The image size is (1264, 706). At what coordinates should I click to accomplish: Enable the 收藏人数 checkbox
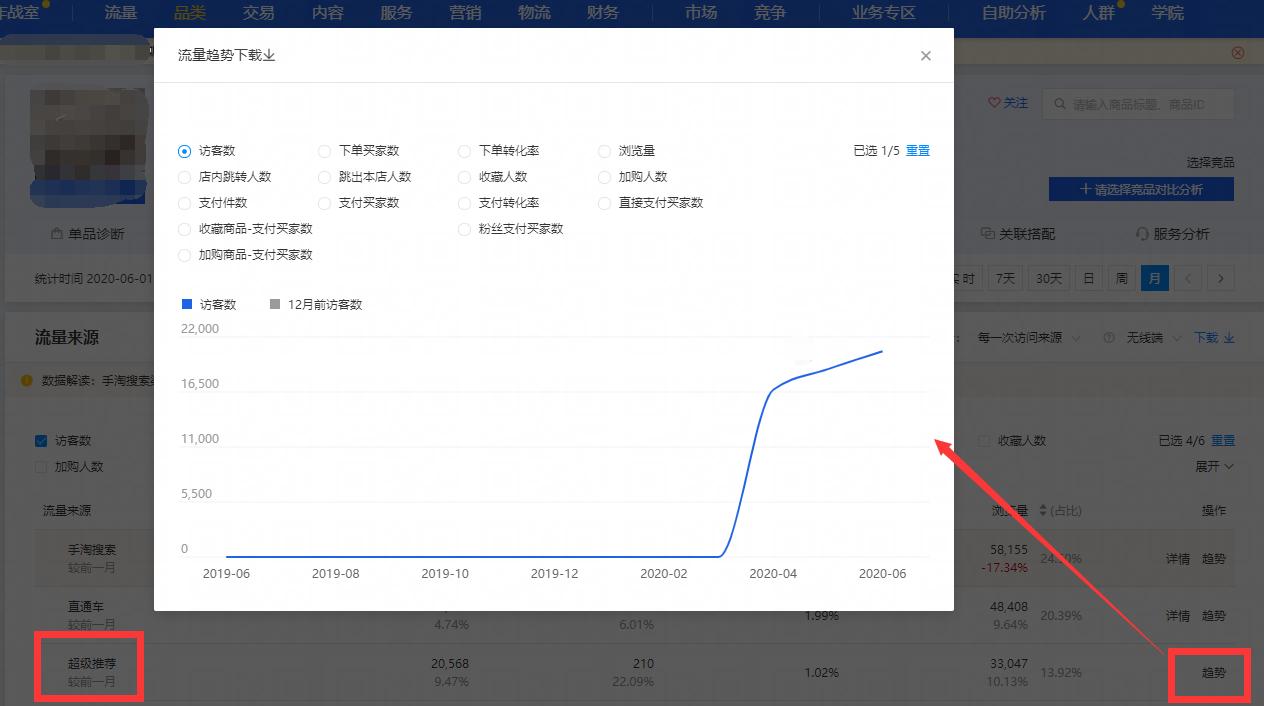[986, 440]
